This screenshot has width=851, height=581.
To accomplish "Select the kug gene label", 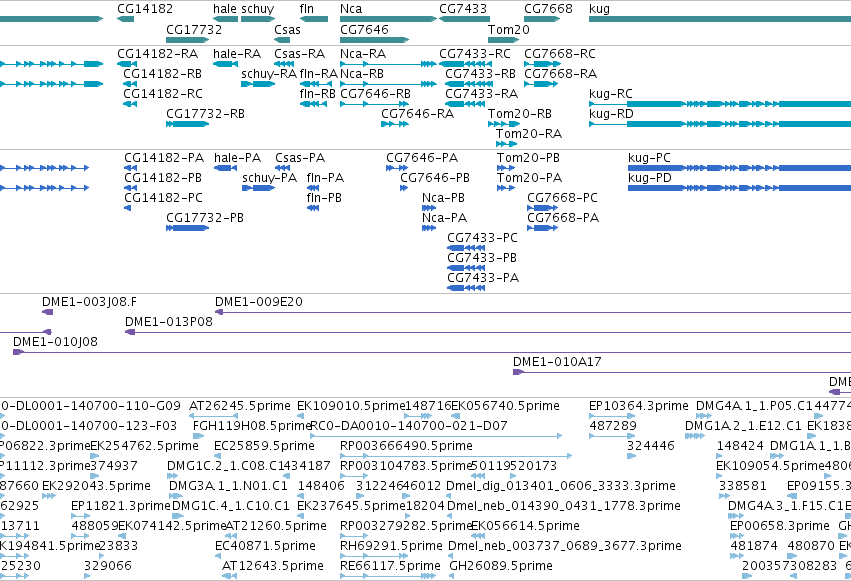I will click(x=600, y=9).
